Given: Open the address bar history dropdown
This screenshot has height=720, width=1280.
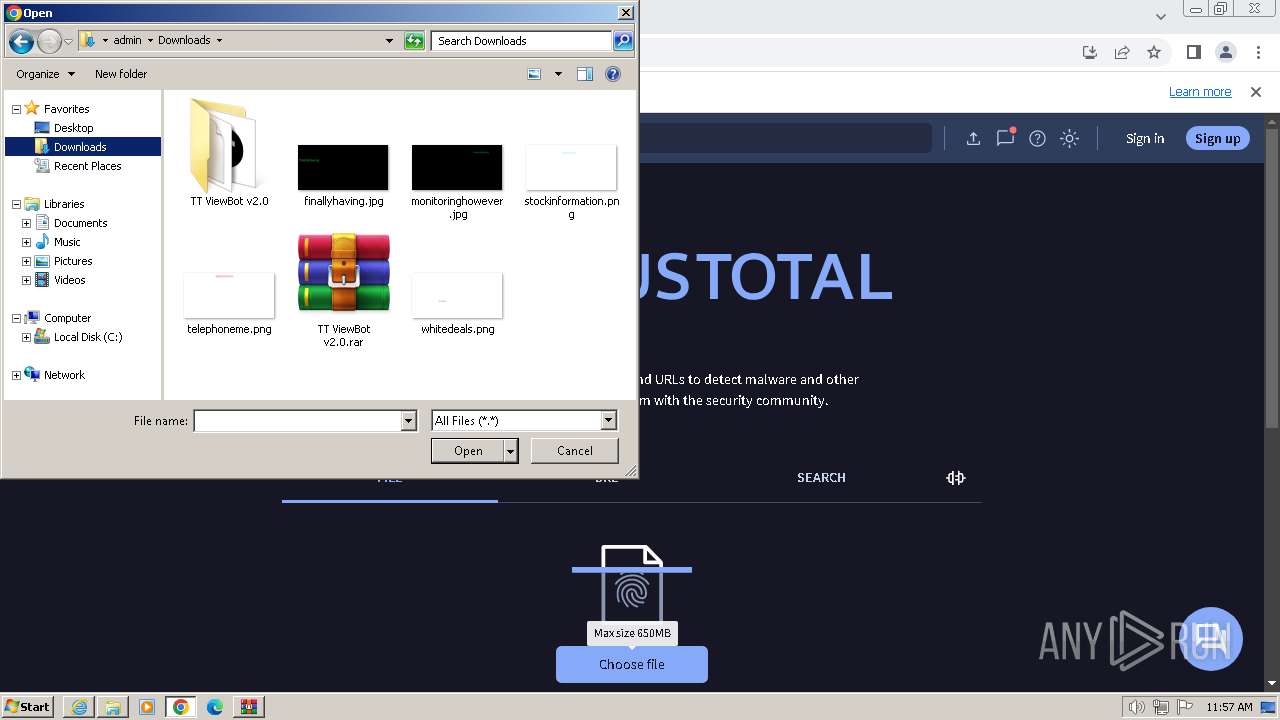Looking at the screenshot, I should point(389,41).
